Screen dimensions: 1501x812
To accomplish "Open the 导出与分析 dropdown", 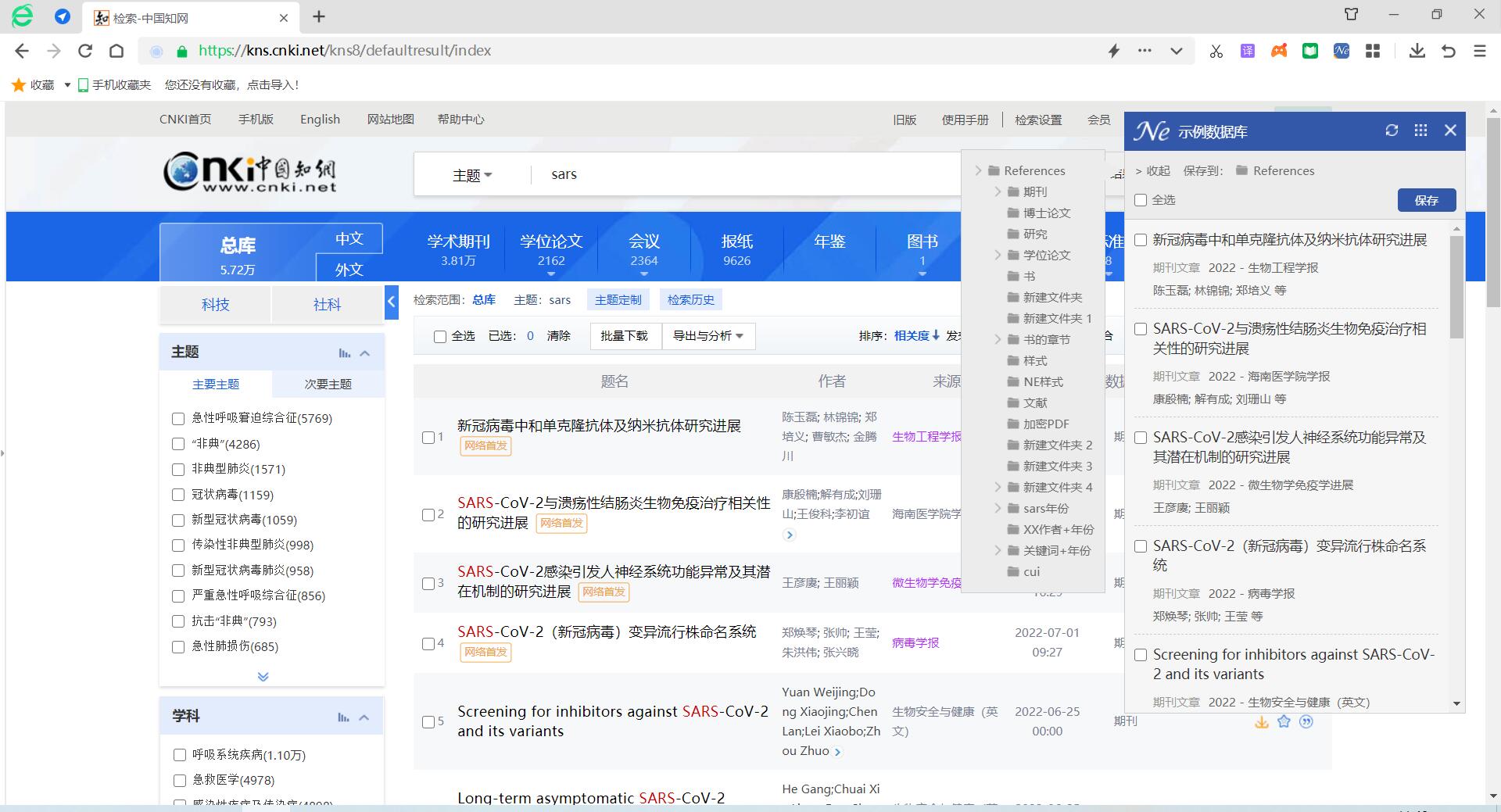I will (x=708, y=336).
